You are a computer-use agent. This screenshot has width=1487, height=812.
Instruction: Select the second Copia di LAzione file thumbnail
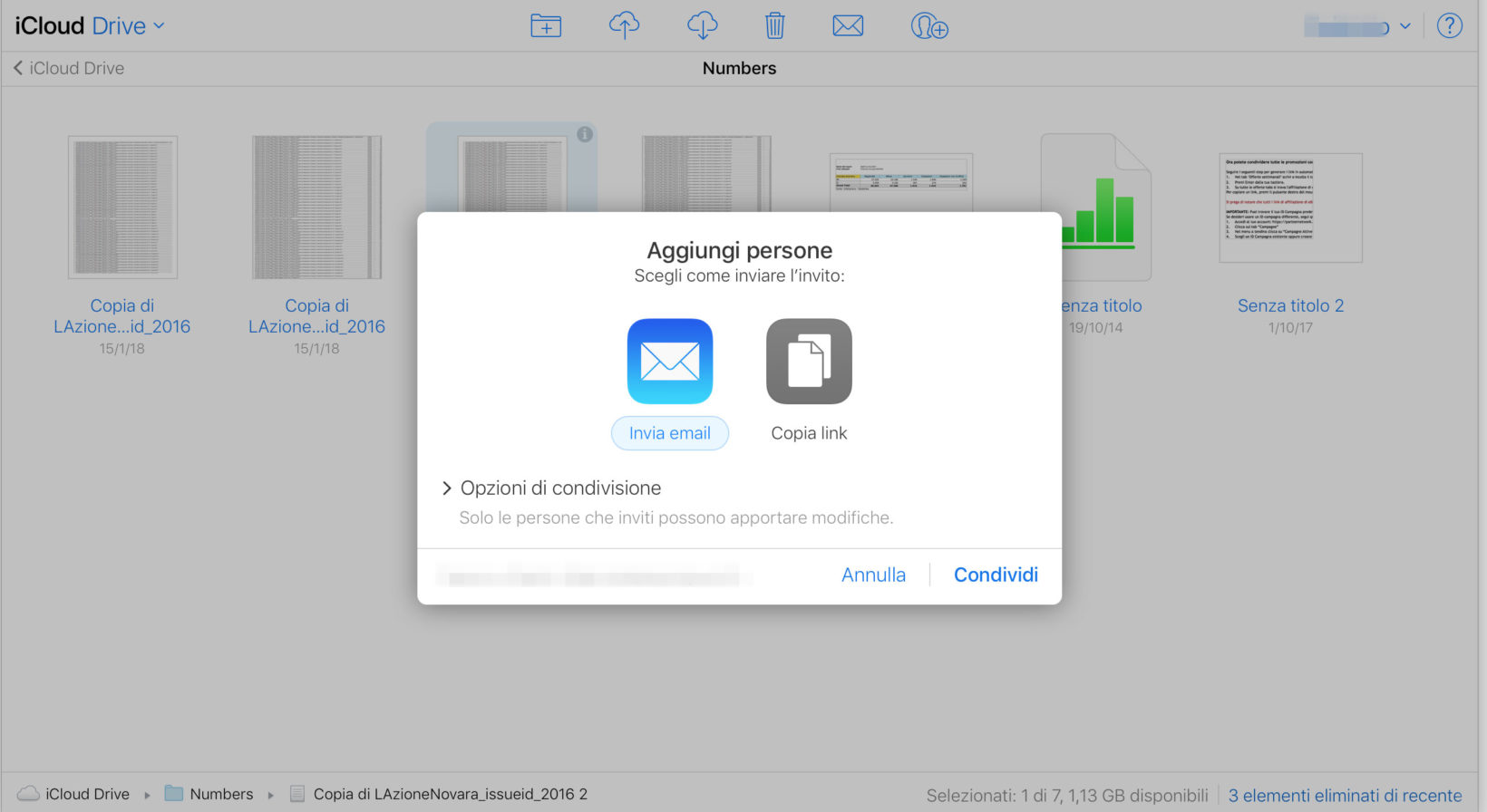[316, 207]
